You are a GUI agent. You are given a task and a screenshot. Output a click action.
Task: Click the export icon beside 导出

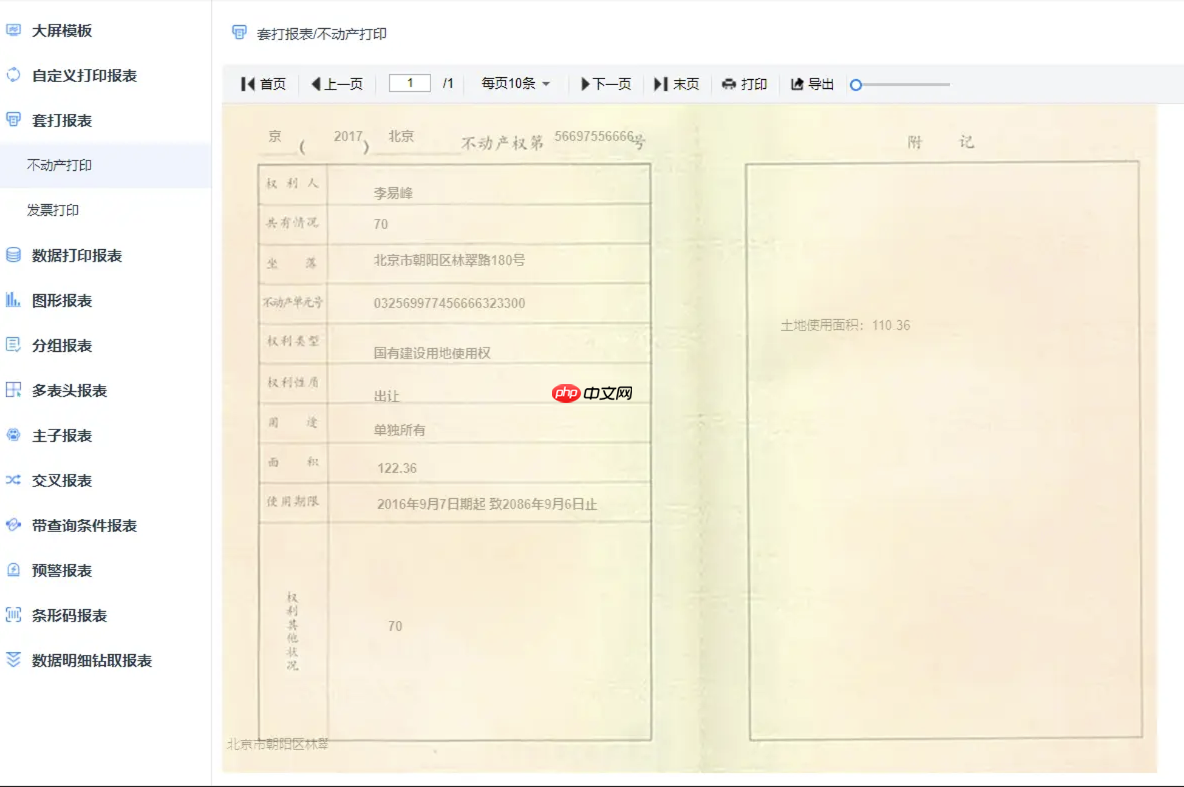tap(797, 84)
